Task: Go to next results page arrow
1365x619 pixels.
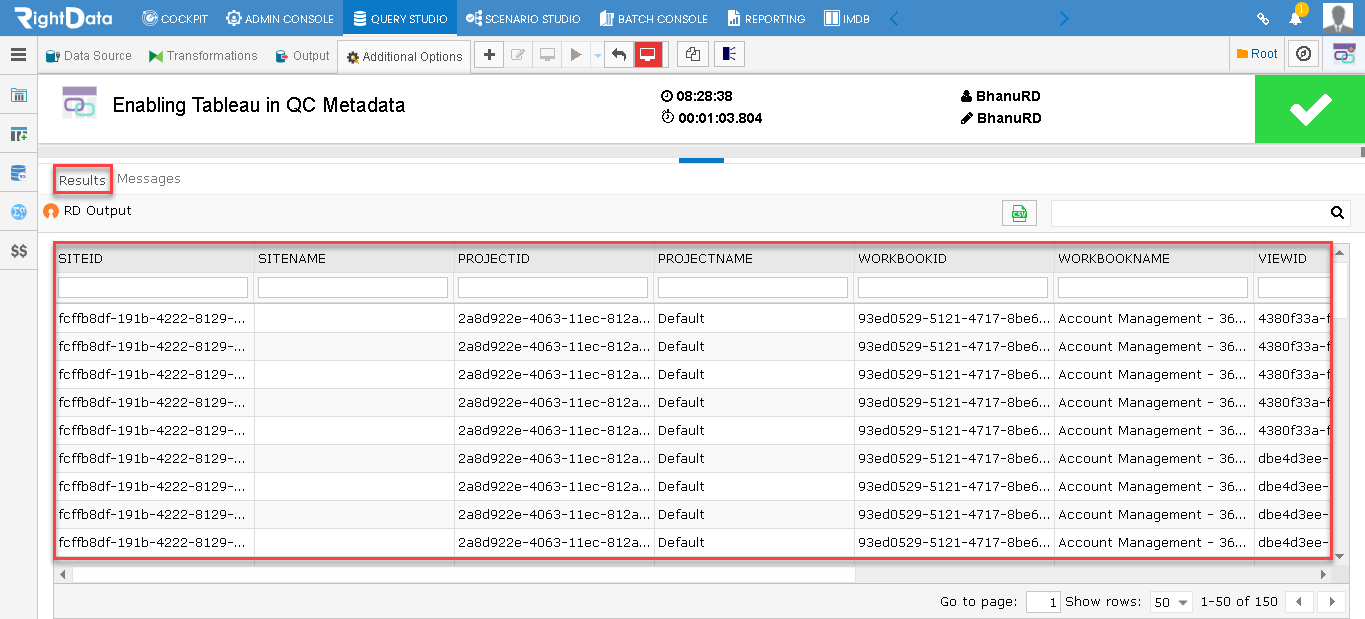Action: point(1331,602)
